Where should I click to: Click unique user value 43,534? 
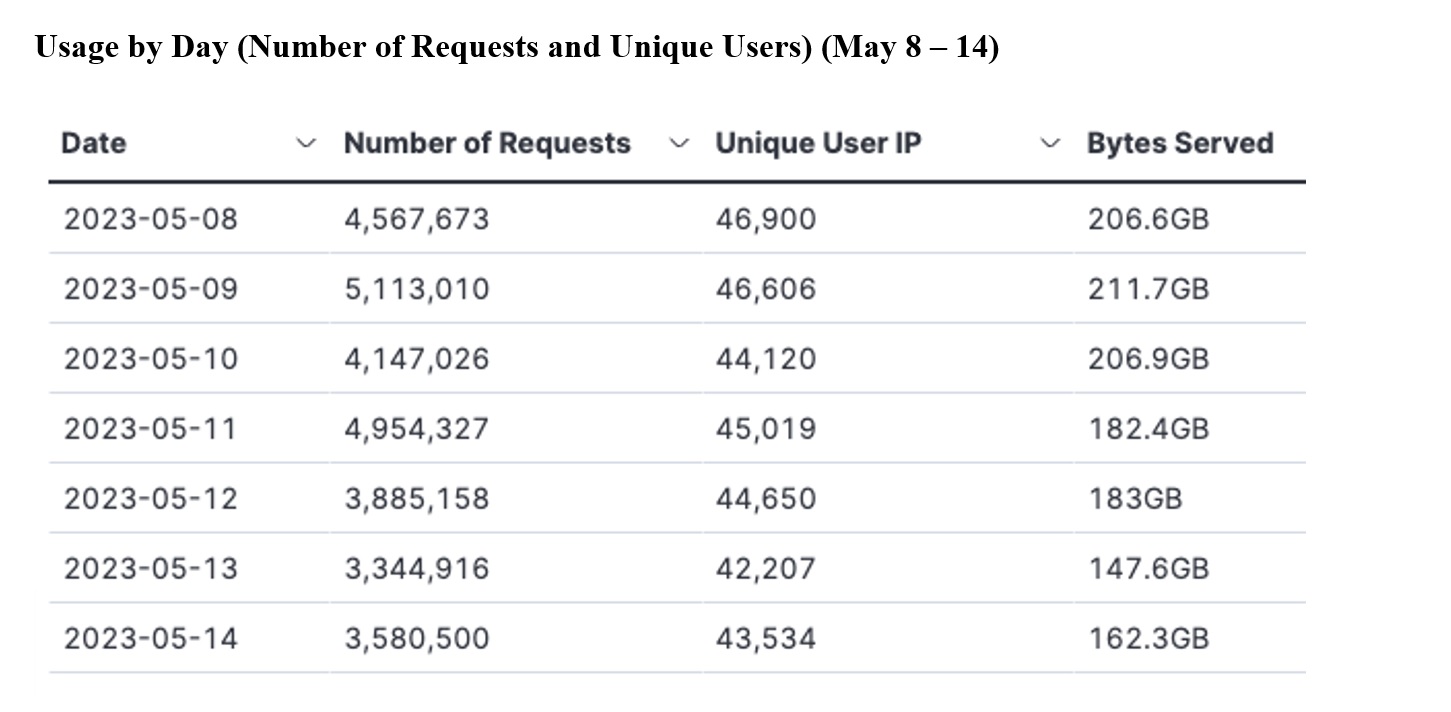(x=766, y=639)
